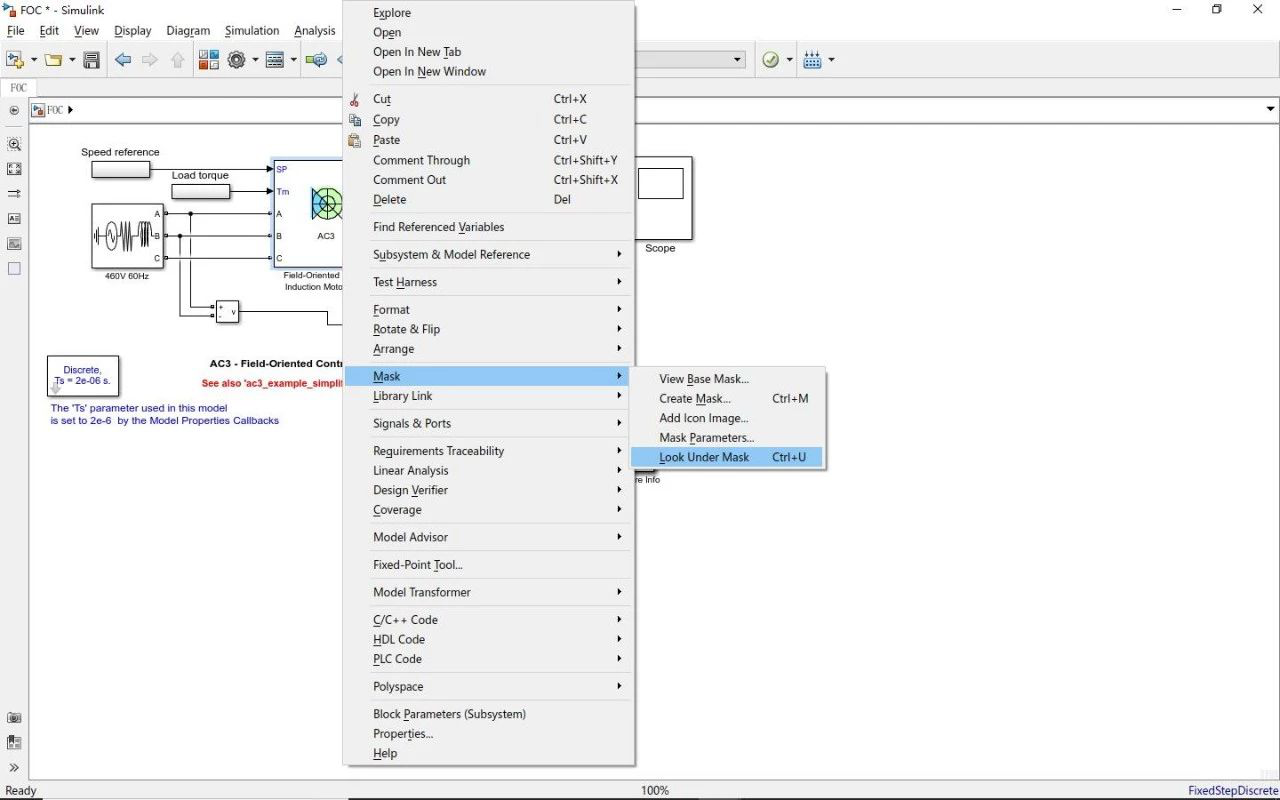
Task: Open the Simulation menu in menu bar
Action: [x=252, y=31]
